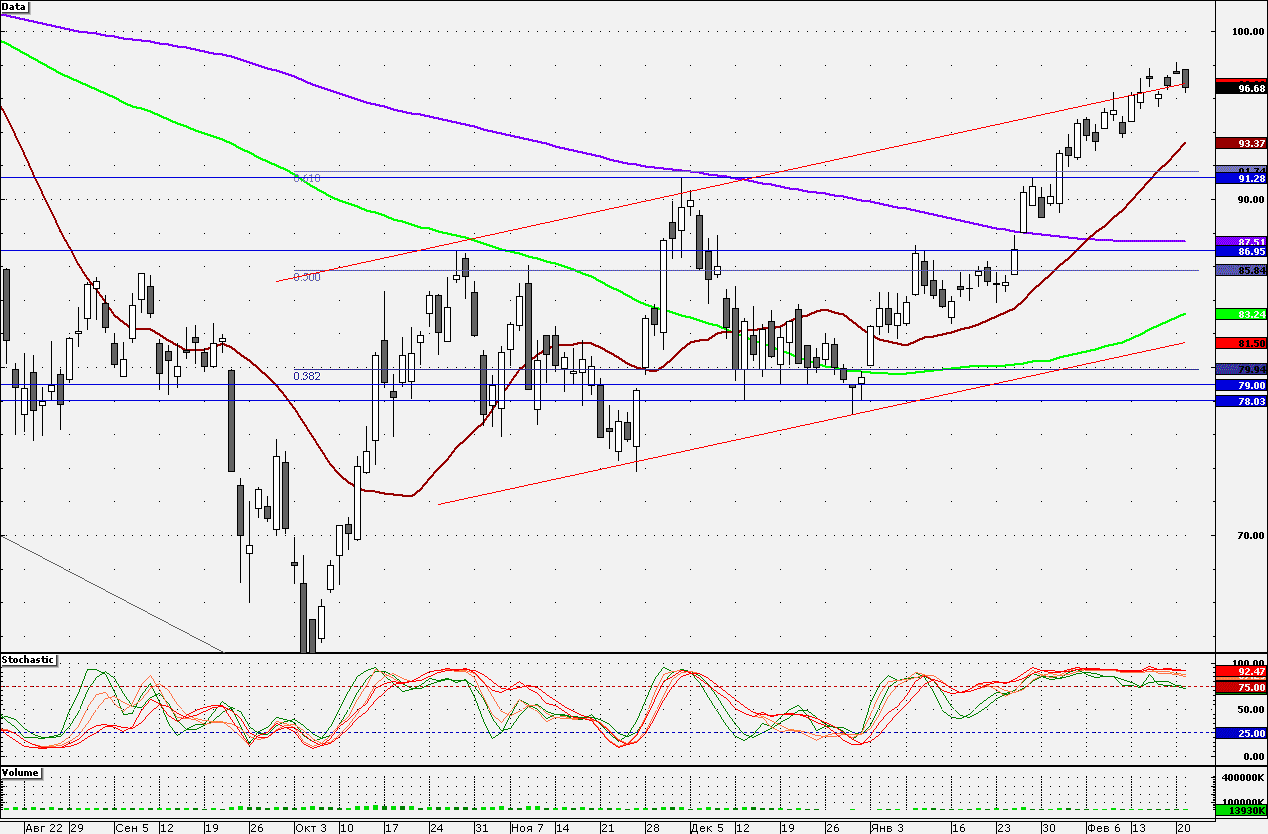Click the 93.37 moving average marker
1268x834 pixels.
1240,143
